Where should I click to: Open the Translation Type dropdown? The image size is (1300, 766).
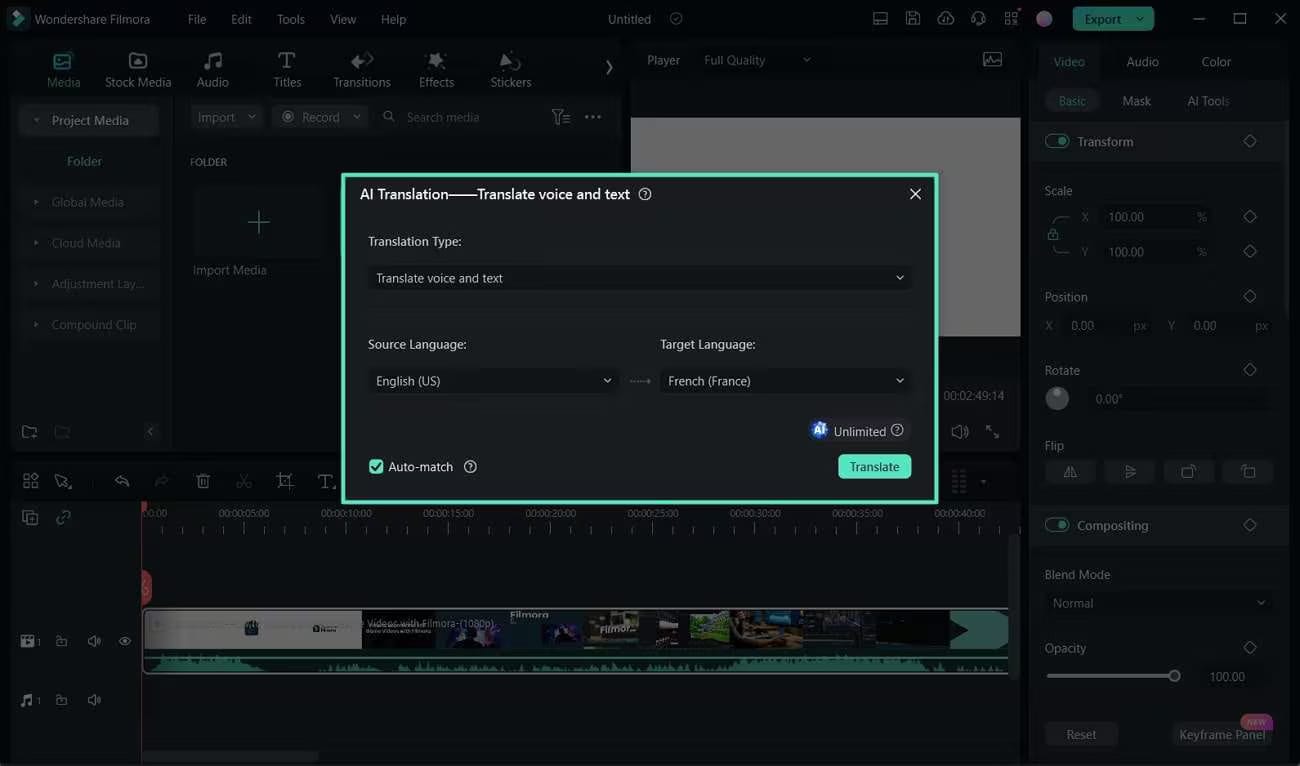click(640, 278)
